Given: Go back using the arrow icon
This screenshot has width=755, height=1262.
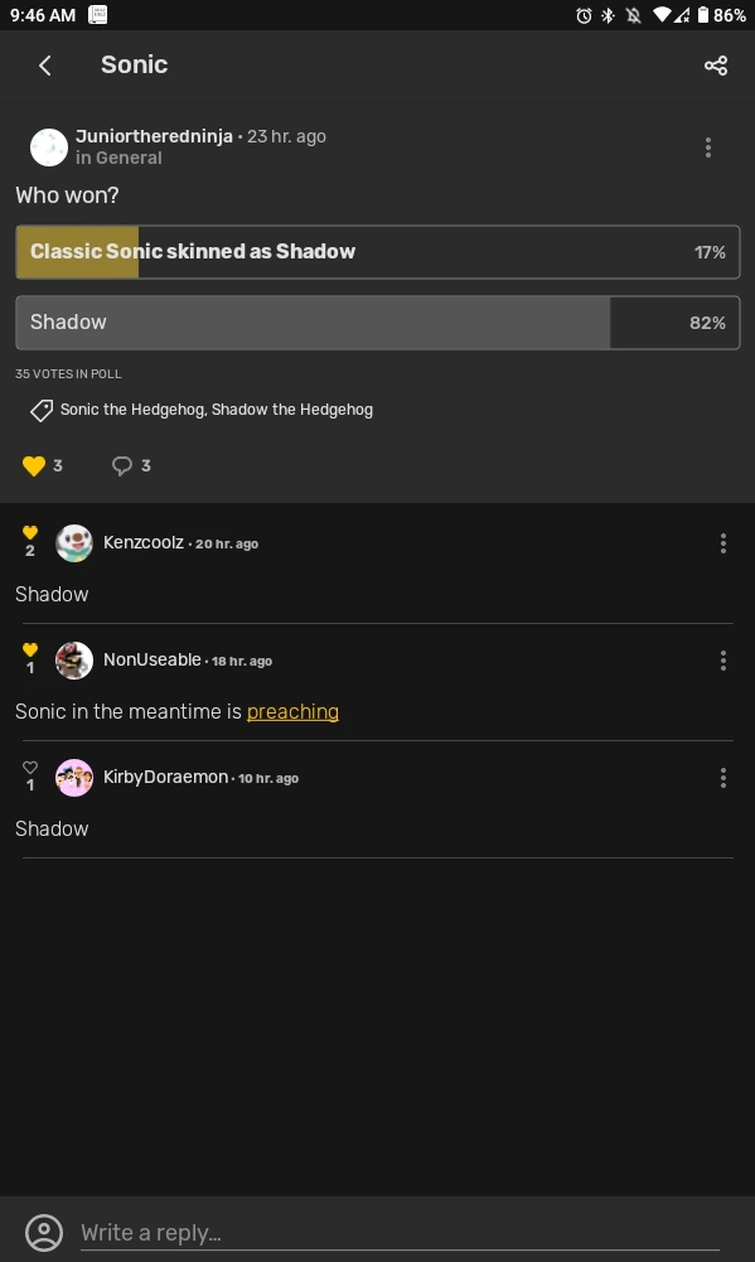Looking at the screenshot, I should coord(45,65).
